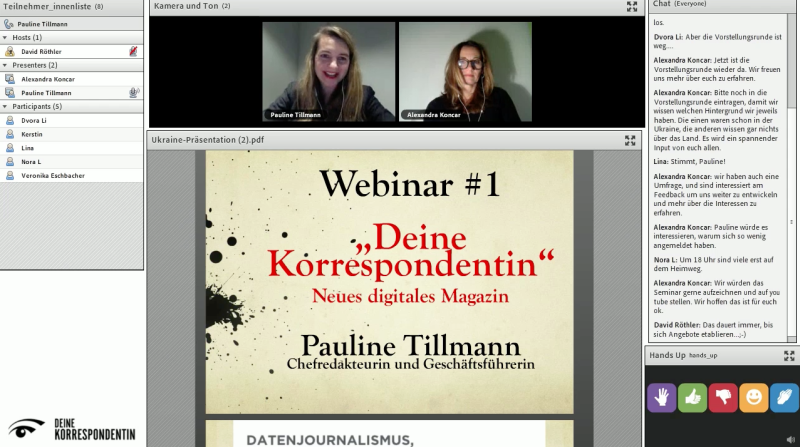Select Veronika Eschbacher in participants list
800x447 pixels.
point(71,176)
